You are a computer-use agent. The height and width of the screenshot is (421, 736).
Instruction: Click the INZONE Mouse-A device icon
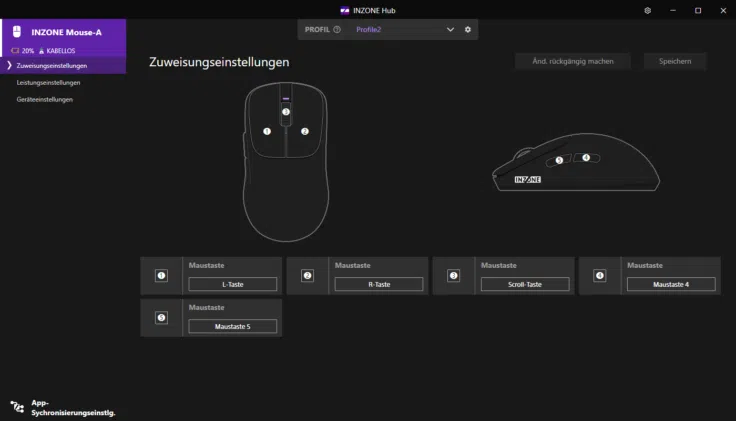coord(17,32)
